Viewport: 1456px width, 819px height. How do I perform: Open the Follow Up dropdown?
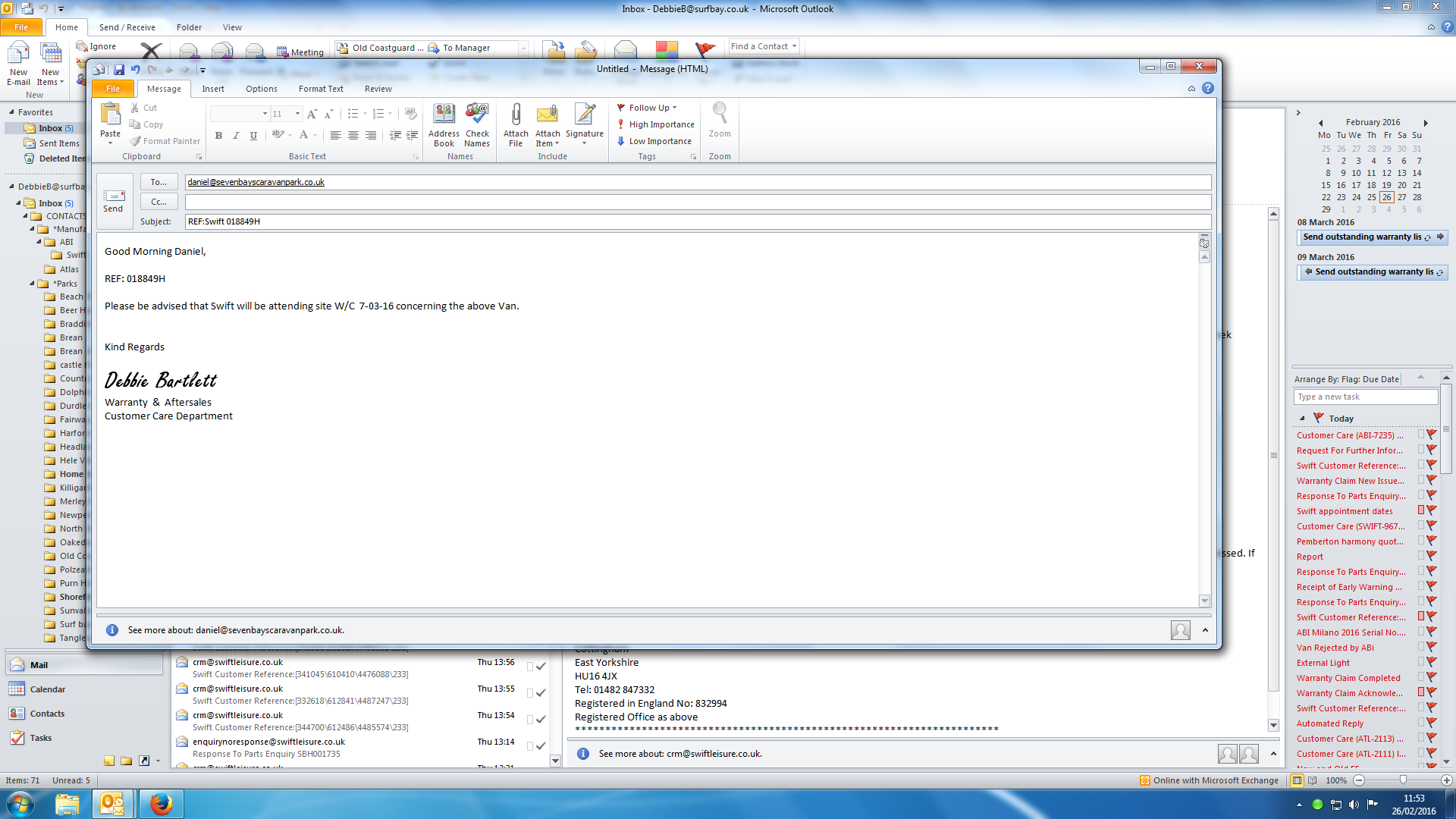pyautogui.click(x=648, y=108)
